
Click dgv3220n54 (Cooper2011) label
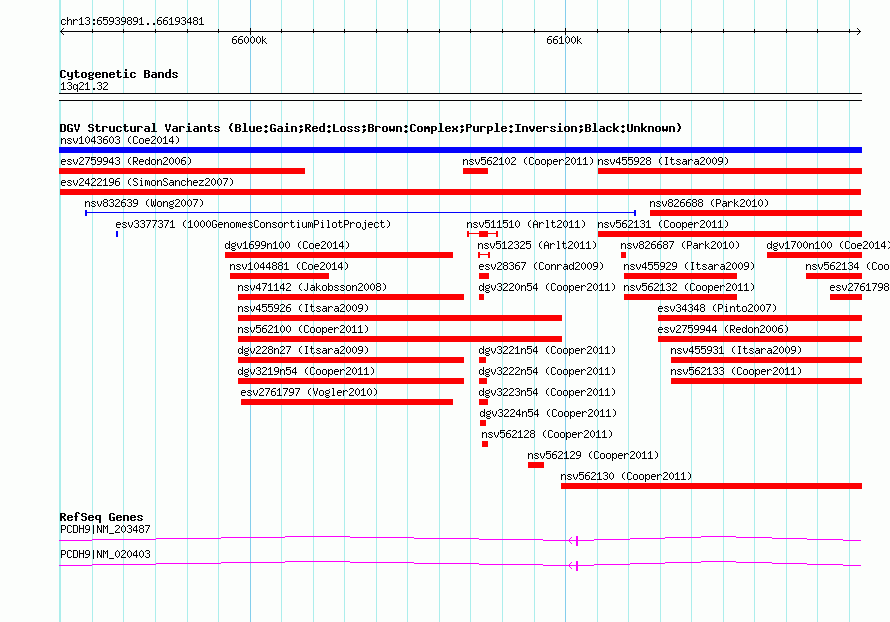547,287
